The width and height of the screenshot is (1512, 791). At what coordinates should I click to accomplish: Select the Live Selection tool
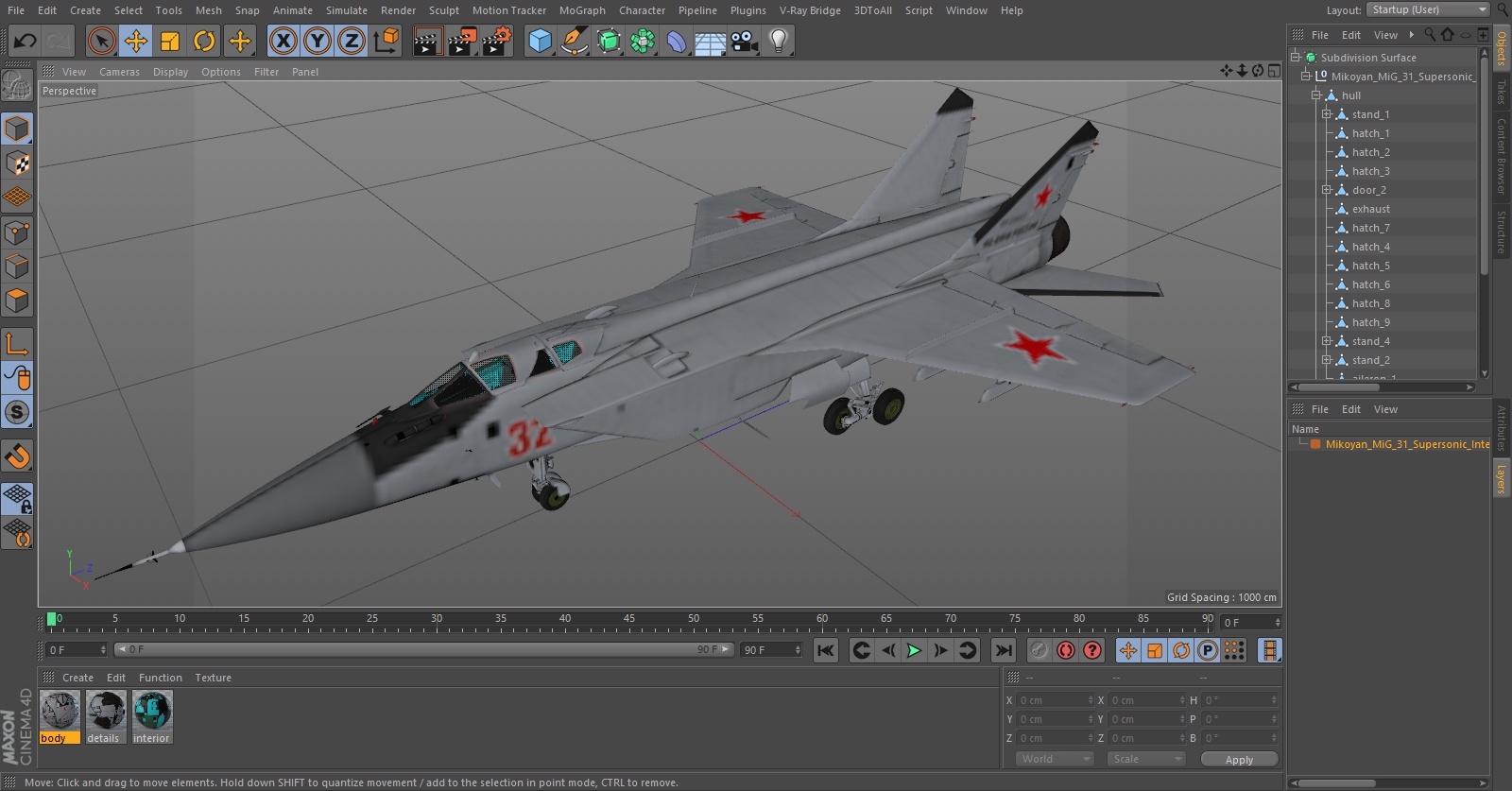101,41
